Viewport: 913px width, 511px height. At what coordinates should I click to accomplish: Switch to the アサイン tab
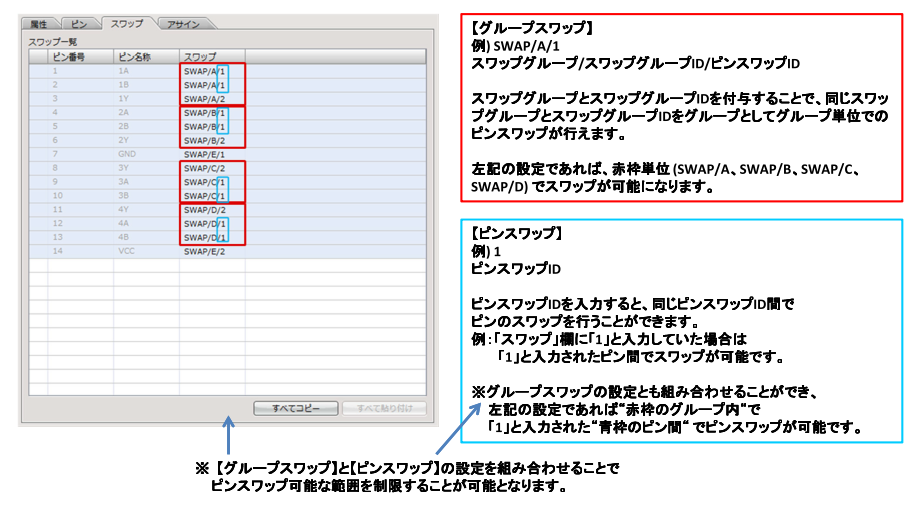tap(183, 22)
